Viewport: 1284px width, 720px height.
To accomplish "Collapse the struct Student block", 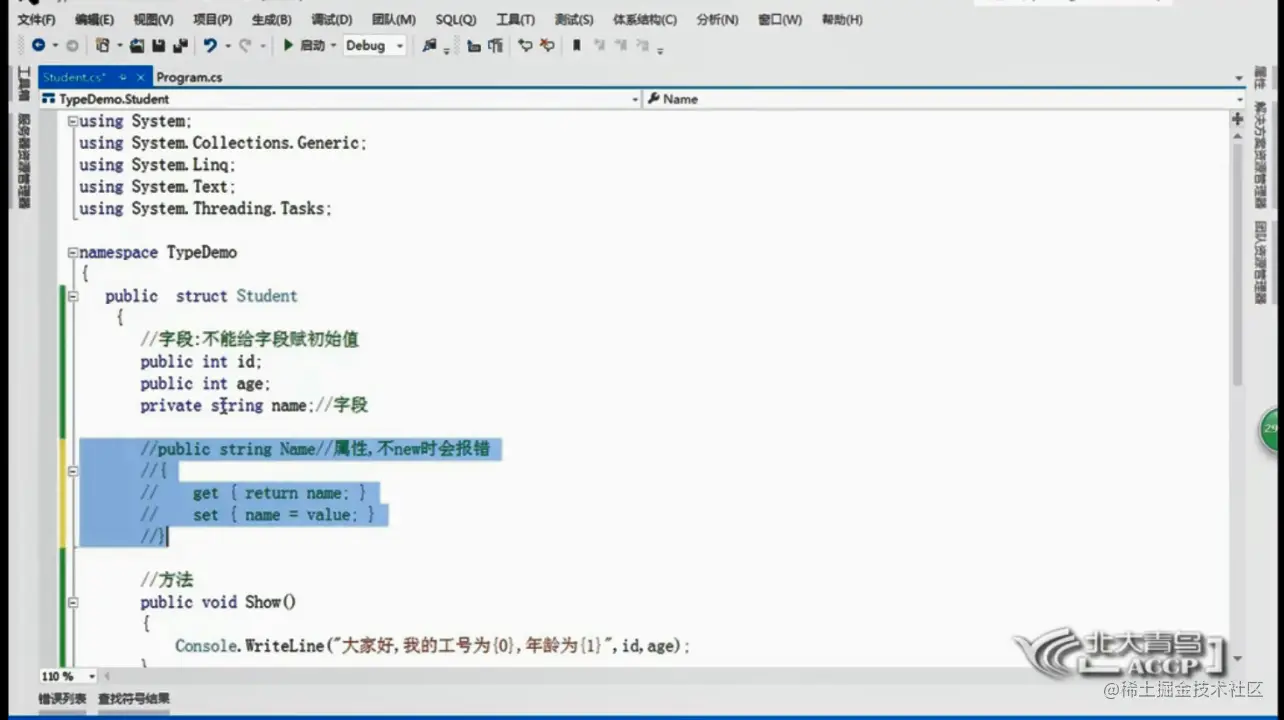I will click(x=73, y=296).
